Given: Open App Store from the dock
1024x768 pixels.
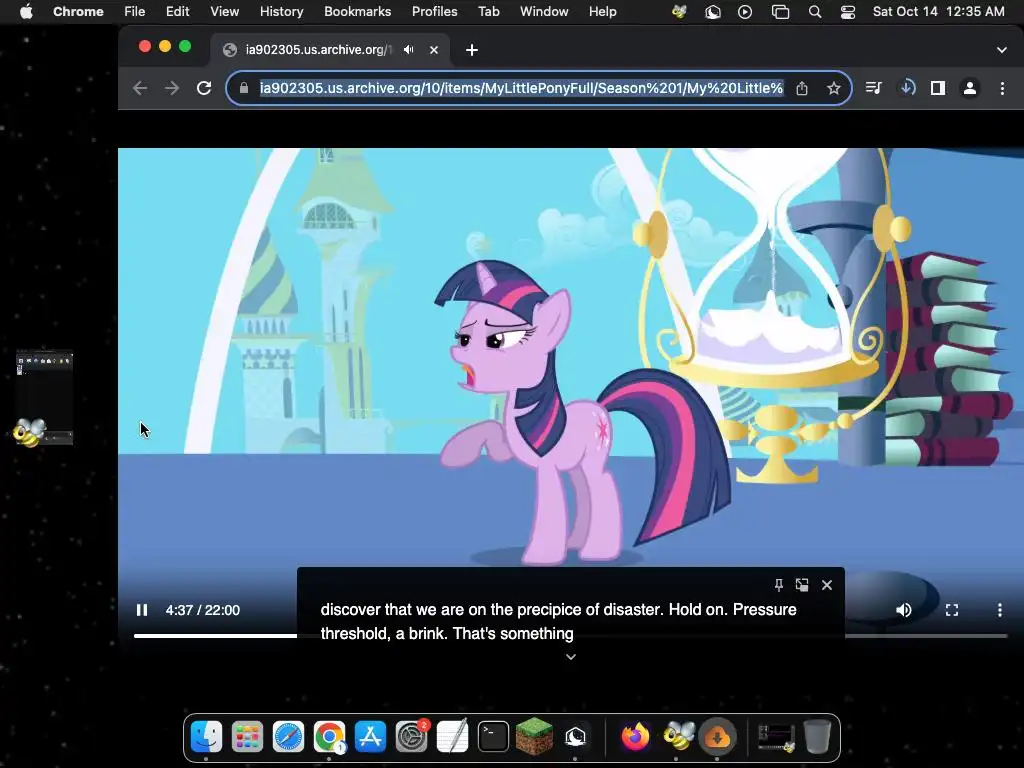Looking at the screenshot, I should coord(370,737).
